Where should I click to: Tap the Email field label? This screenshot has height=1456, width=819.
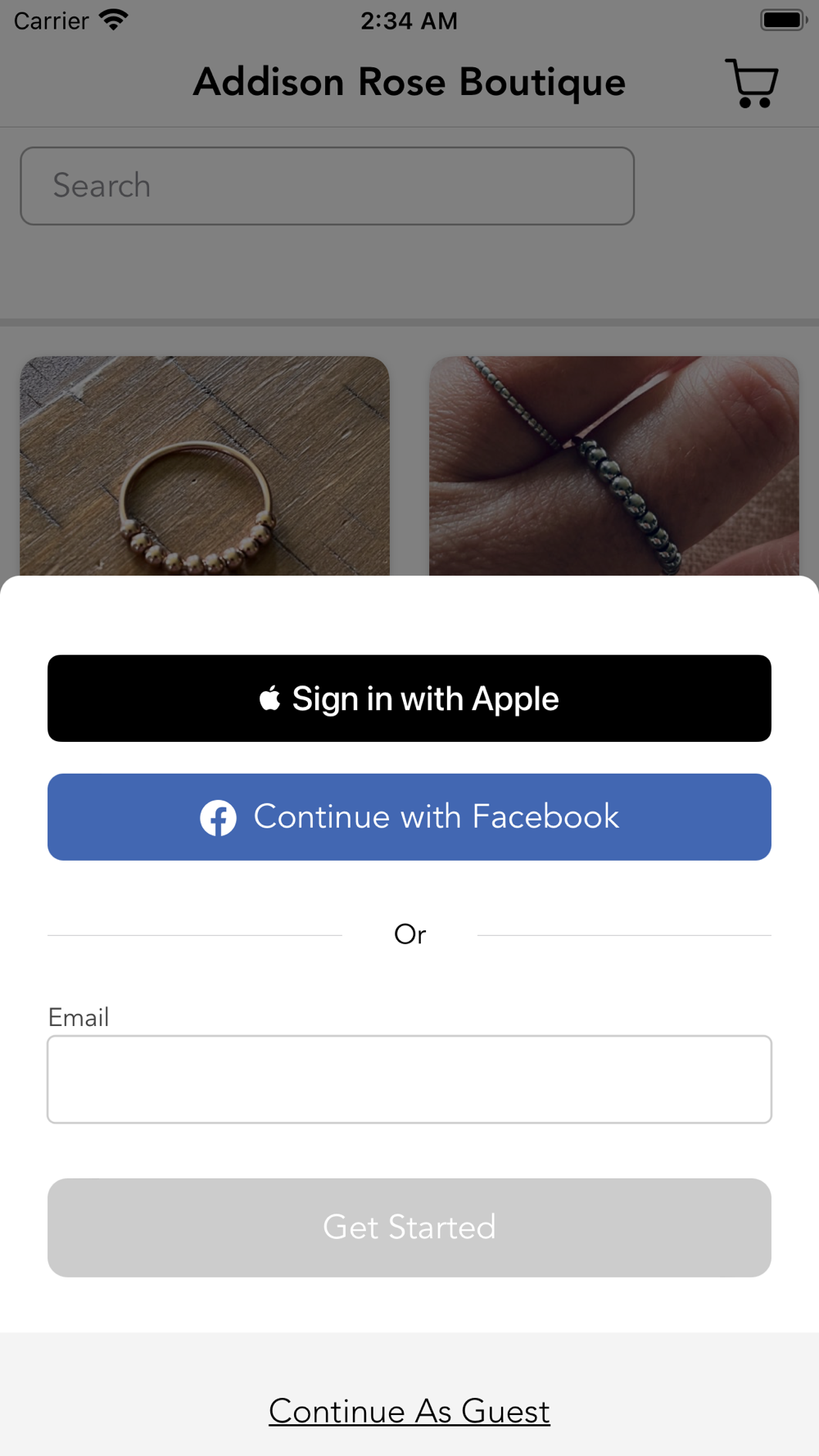79,1017
